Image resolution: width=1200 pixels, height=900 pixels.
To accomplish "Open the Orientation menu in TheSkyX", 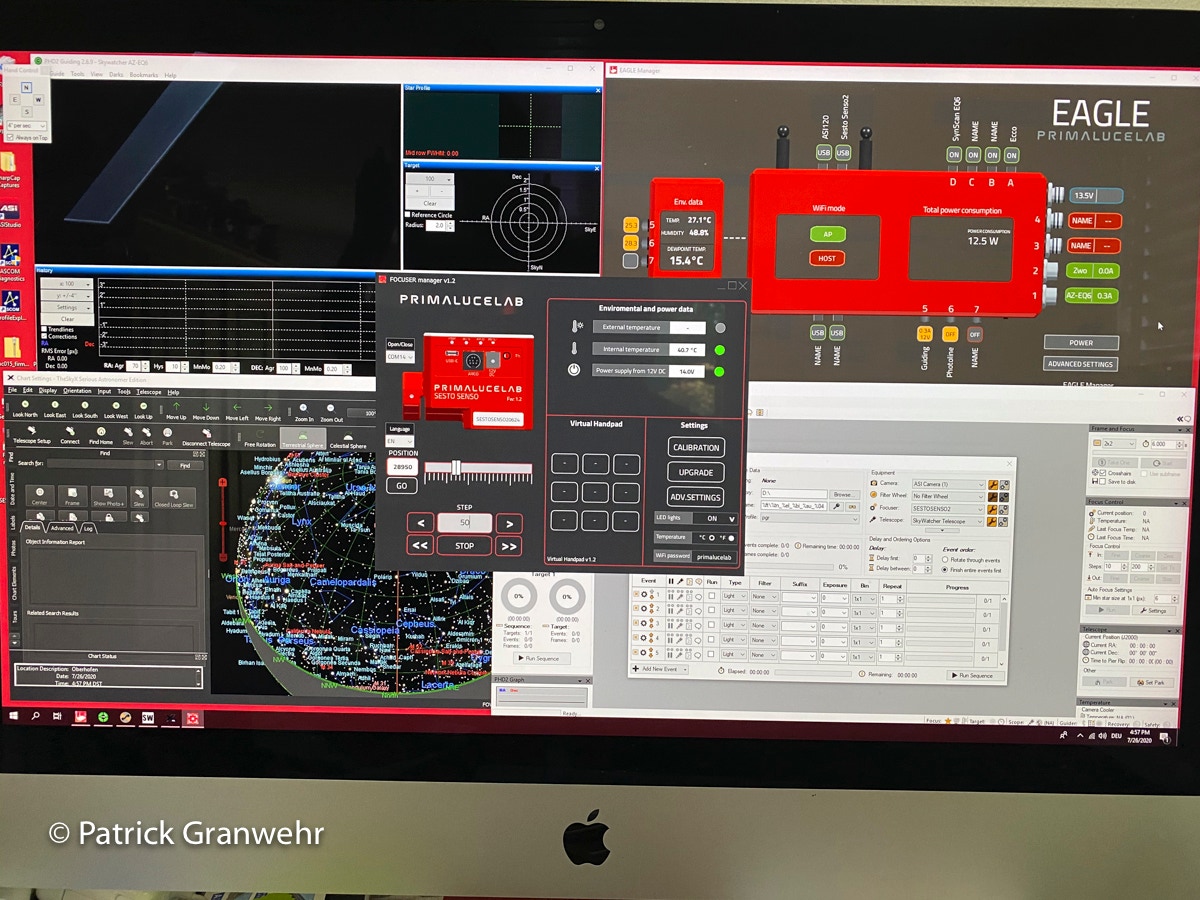I will (77, 391).
